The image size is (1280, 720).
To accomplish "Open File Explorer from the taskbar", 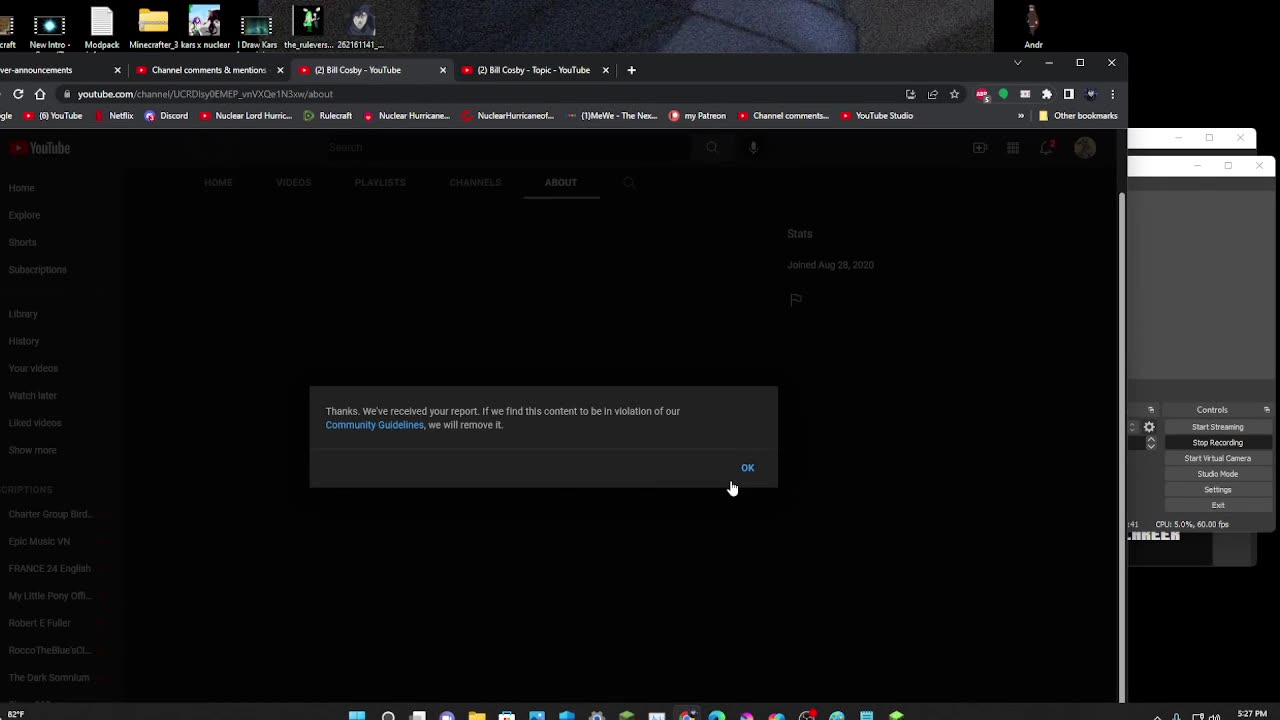I will 477,715.
